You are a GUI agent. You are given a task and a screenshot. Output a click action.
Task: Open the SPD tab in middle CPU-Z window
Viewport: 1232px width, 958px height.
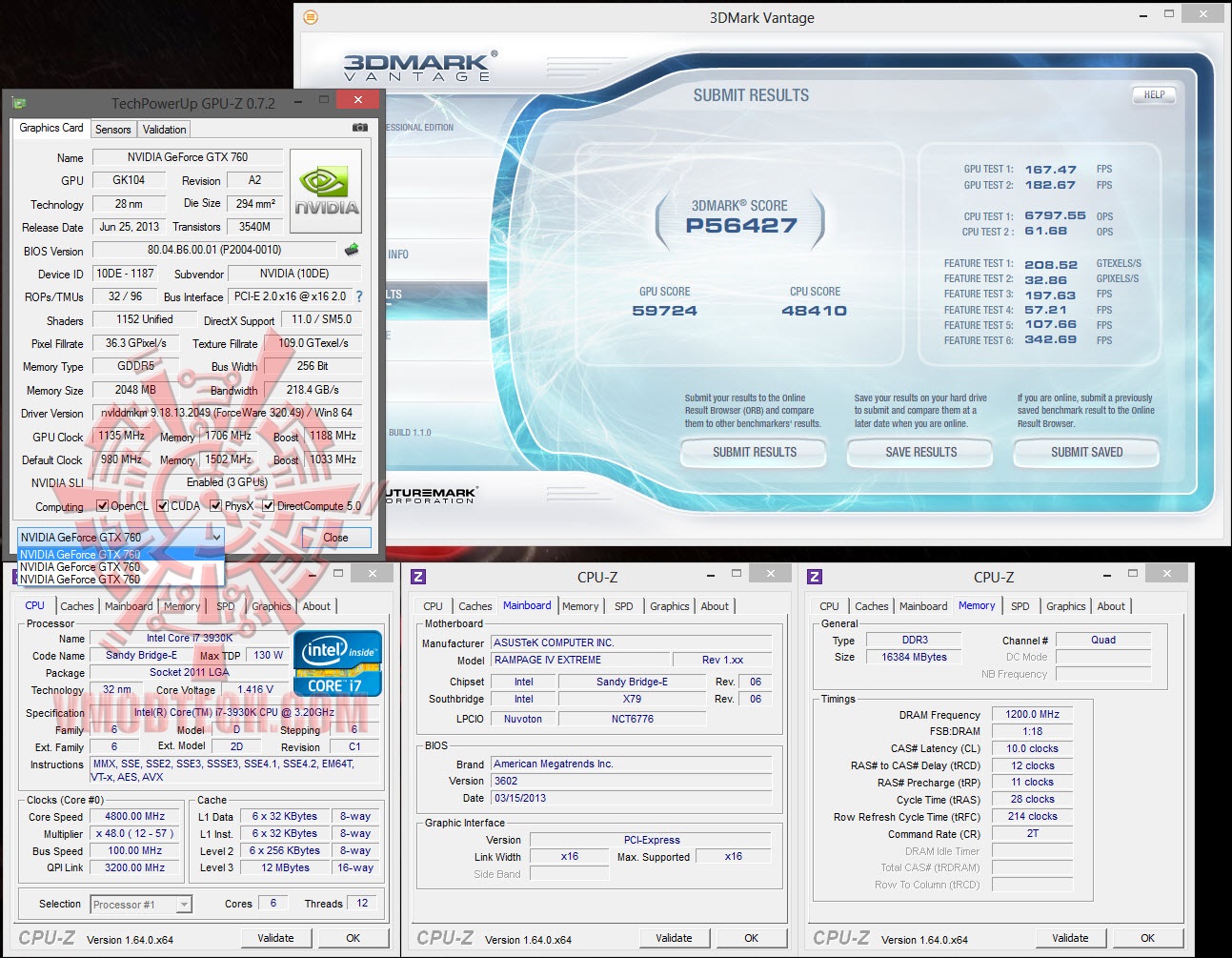(x=624, y=606)
